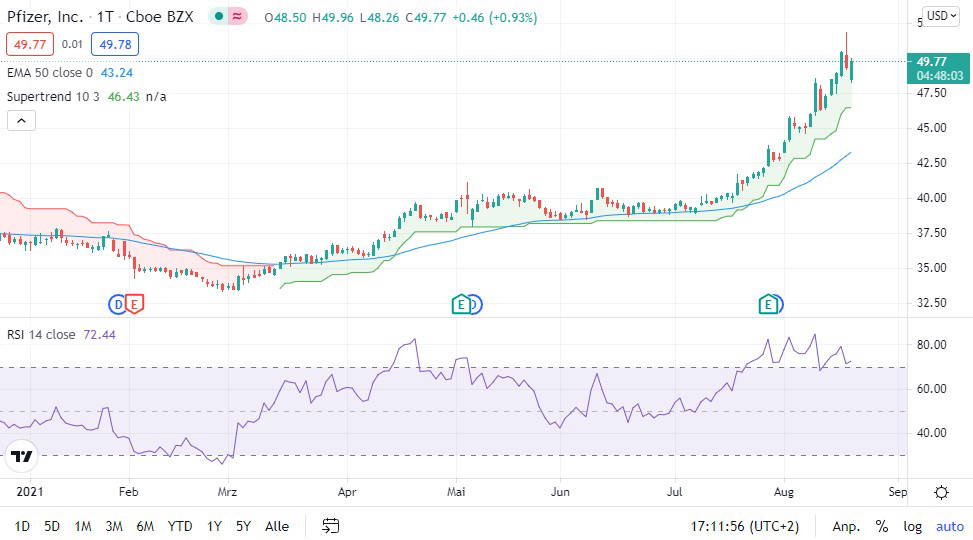
Task: Click the 45.00 price axis label
Action: pos(931,128)
